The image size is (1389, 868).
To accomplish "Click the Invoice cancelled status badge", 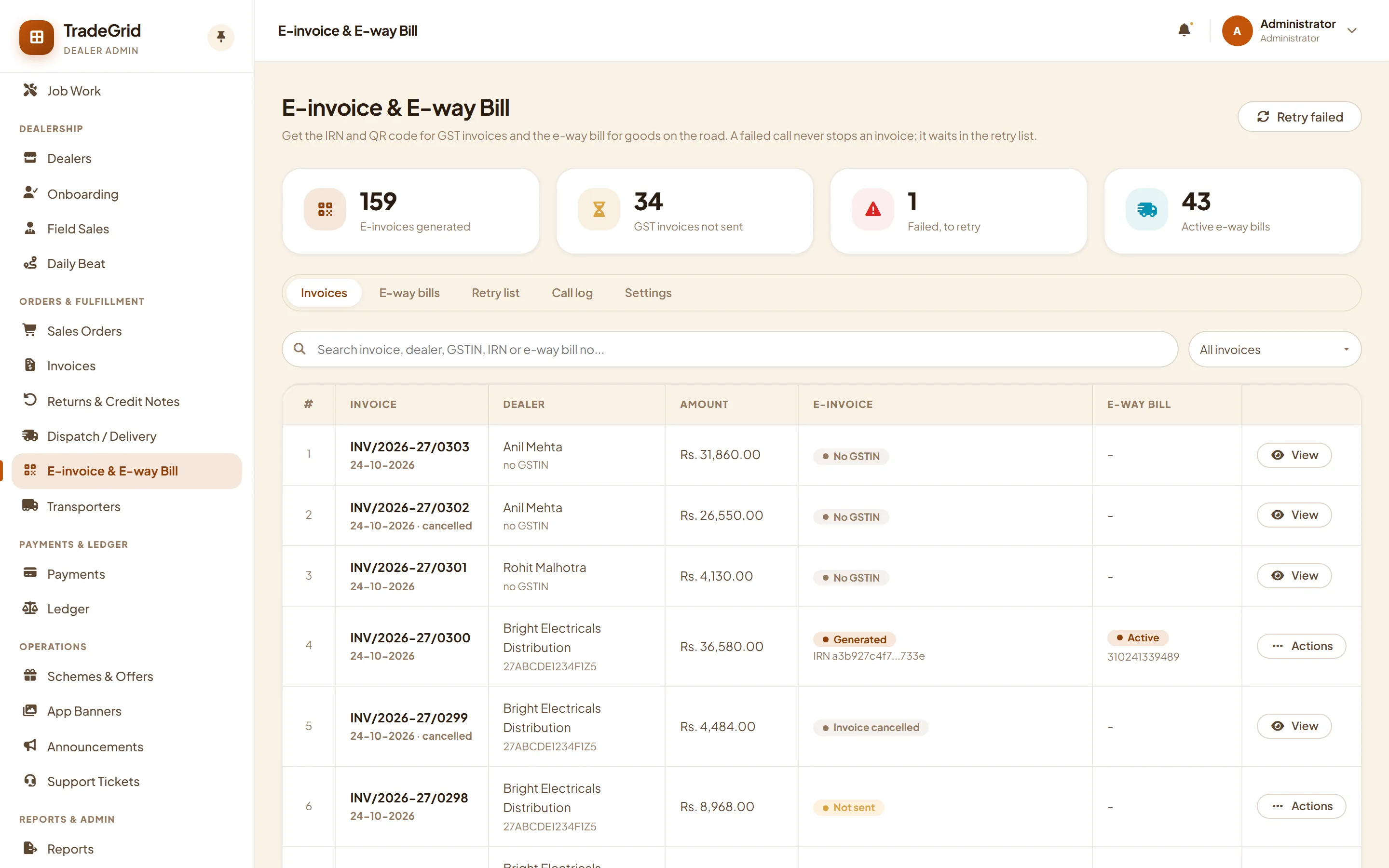I will pos(871,727).
